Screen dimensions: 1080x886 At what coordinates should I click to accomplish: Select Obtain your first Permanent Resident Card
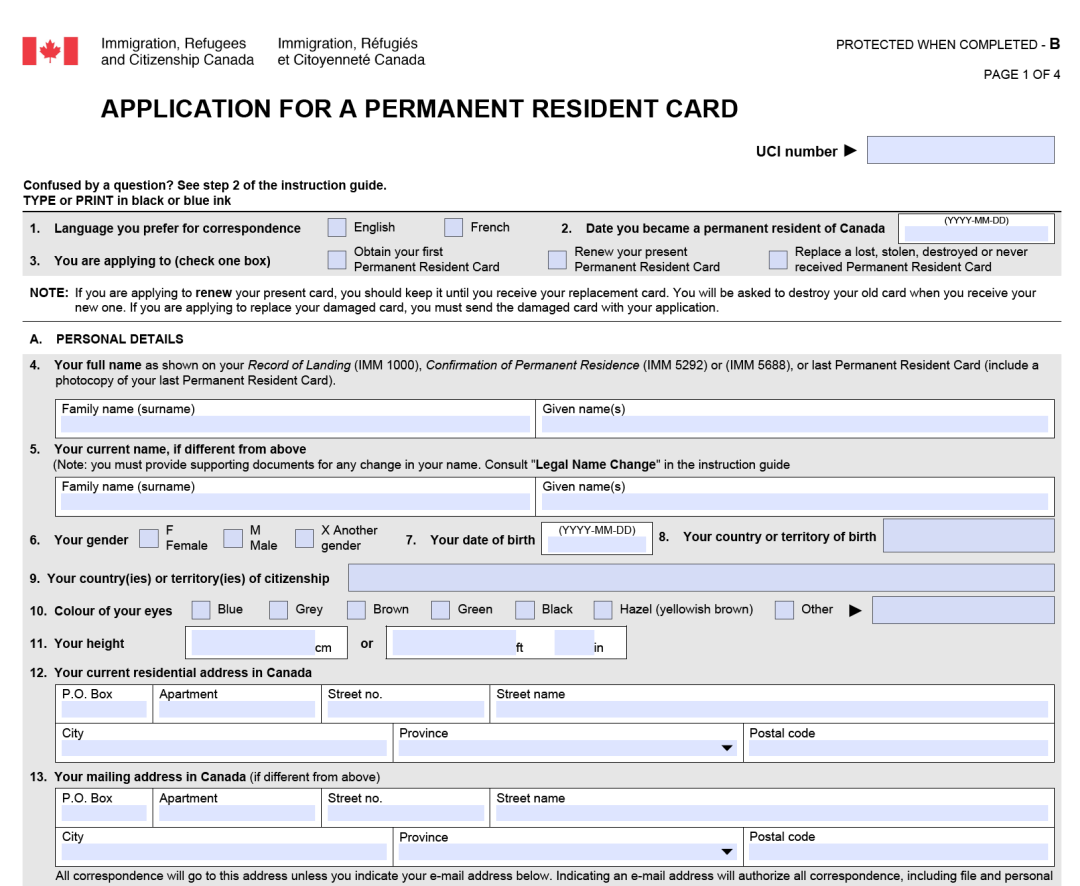click(x=337, y=260)
